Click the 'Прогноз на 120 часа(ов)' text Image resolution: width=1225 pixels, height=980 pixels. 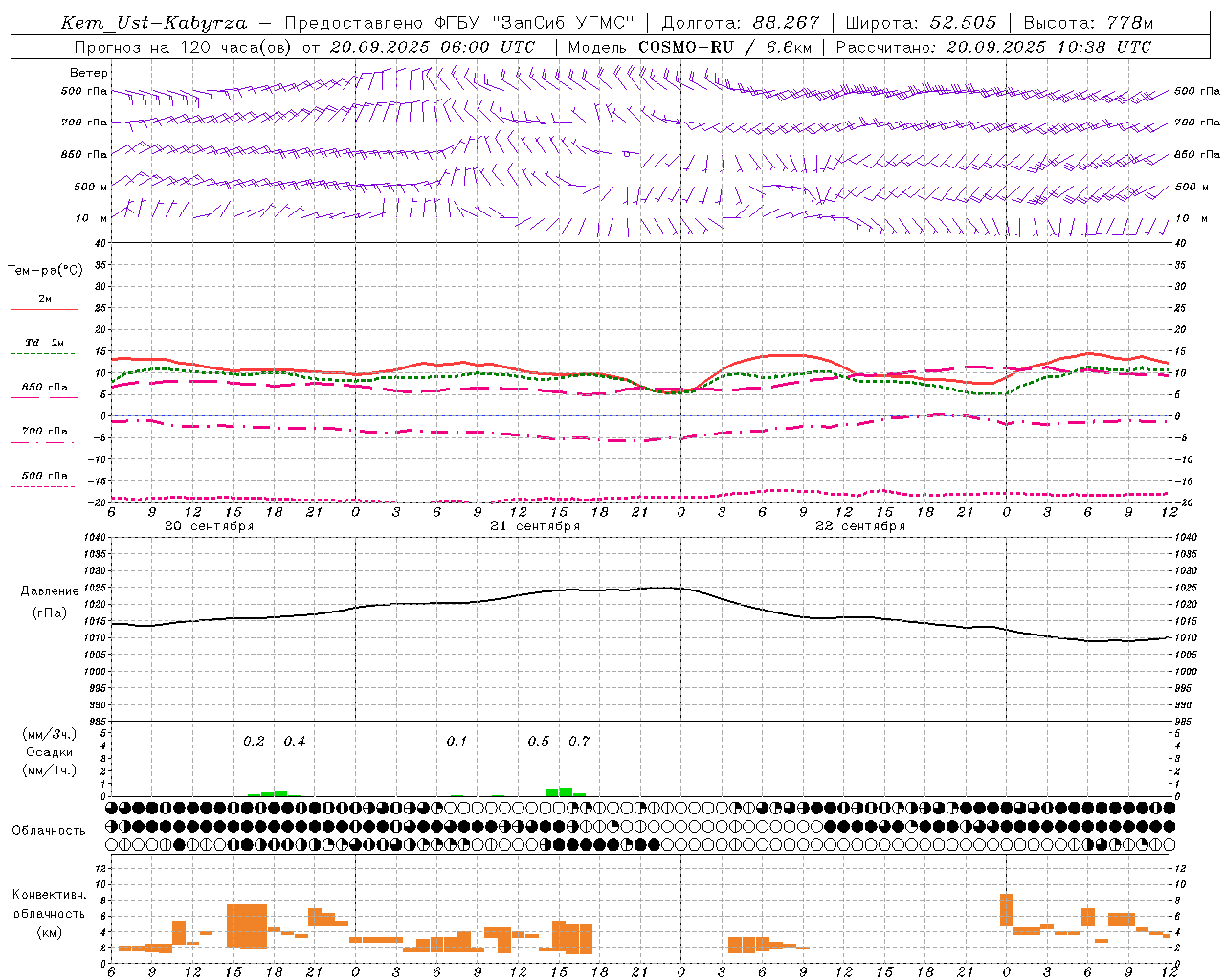pos(184,47)
